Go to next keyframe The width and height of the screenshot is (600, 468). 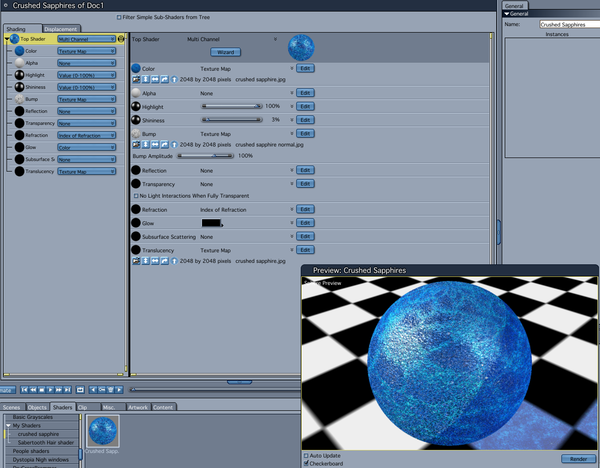tap(119, 390)
